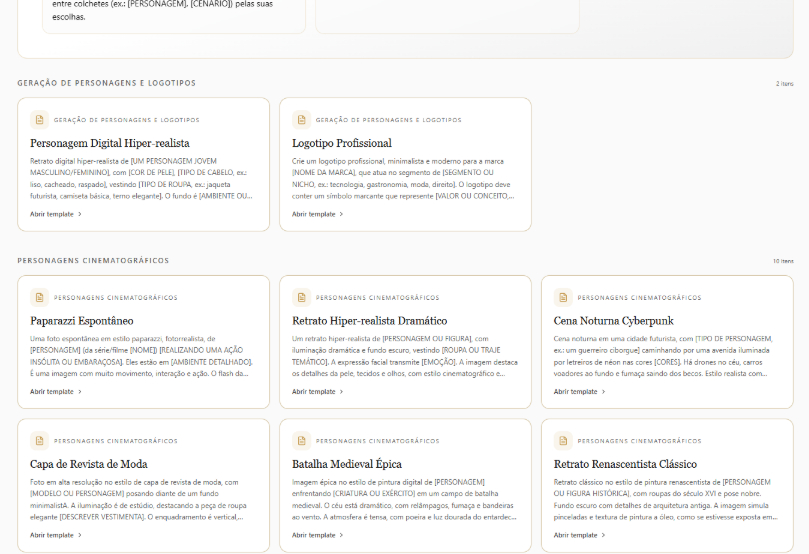Open template link for Logotipo Profissional
Screen dimensions: 809x554
[x=318, y=214]
